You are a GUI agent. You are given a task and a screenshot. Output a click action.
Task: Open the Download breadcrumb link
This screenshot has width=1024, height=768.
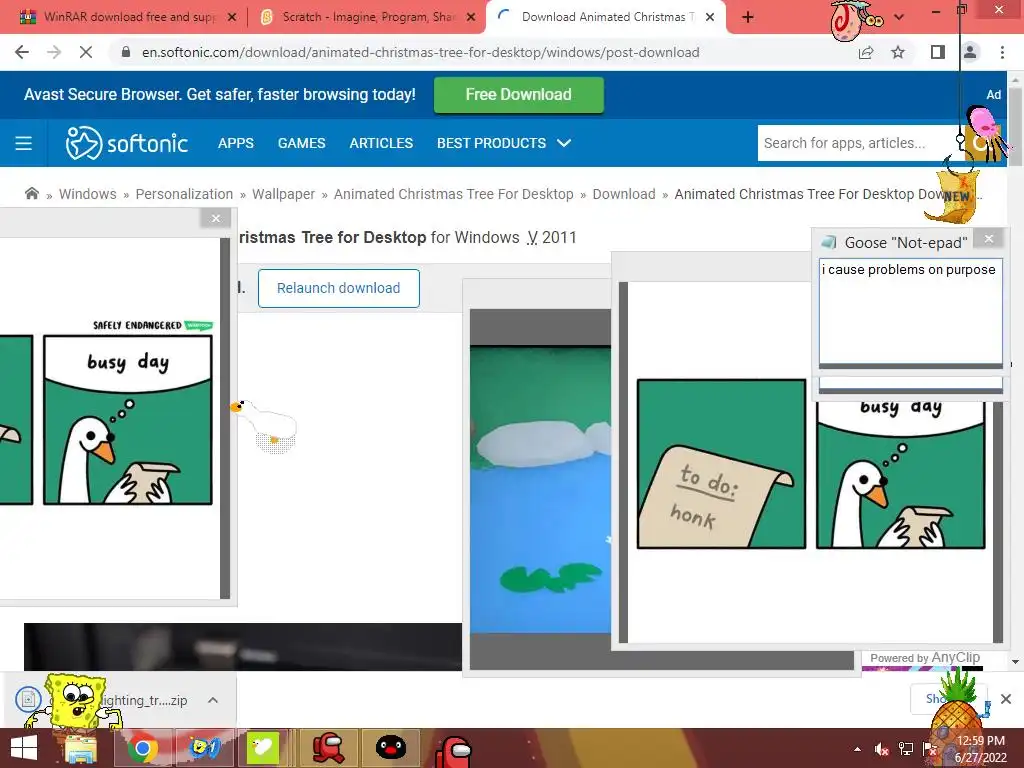click(x=624, y=194)
